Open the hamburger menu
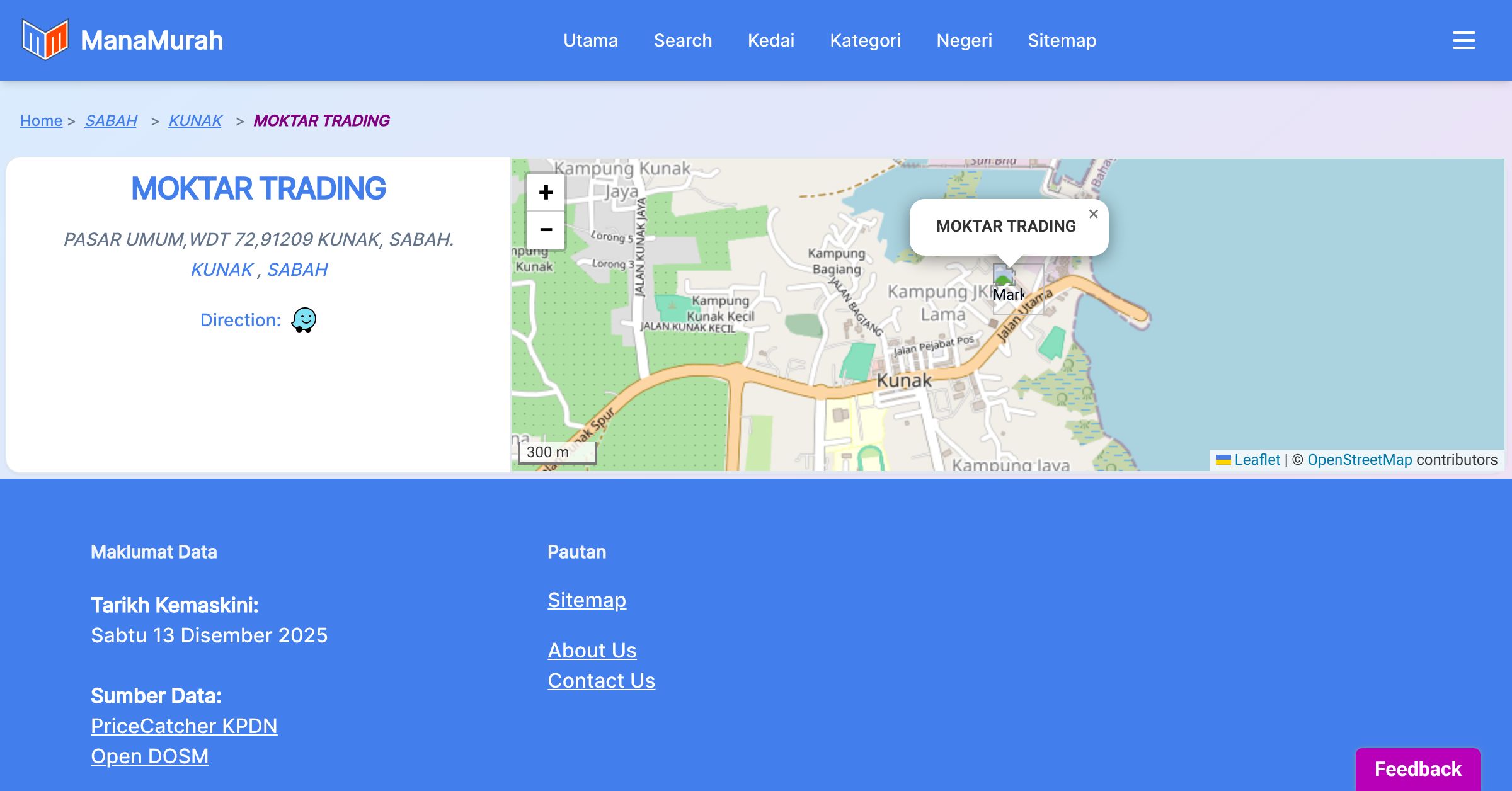The width and height of the screenshot is (1512, 791). pos(1463,40)
